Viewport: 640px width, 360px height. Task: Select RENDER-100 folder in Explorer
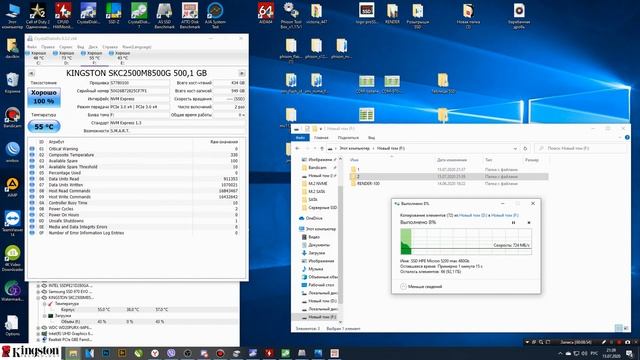point(368,184)
